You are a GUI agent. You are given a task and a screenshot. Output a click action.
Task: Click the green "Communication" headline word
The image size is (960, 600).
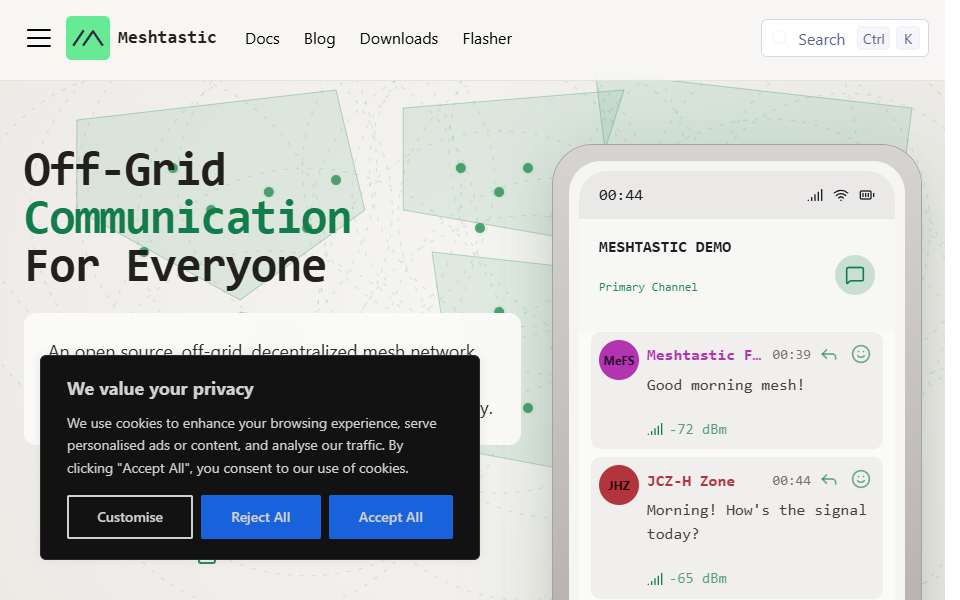pos(188,218)
